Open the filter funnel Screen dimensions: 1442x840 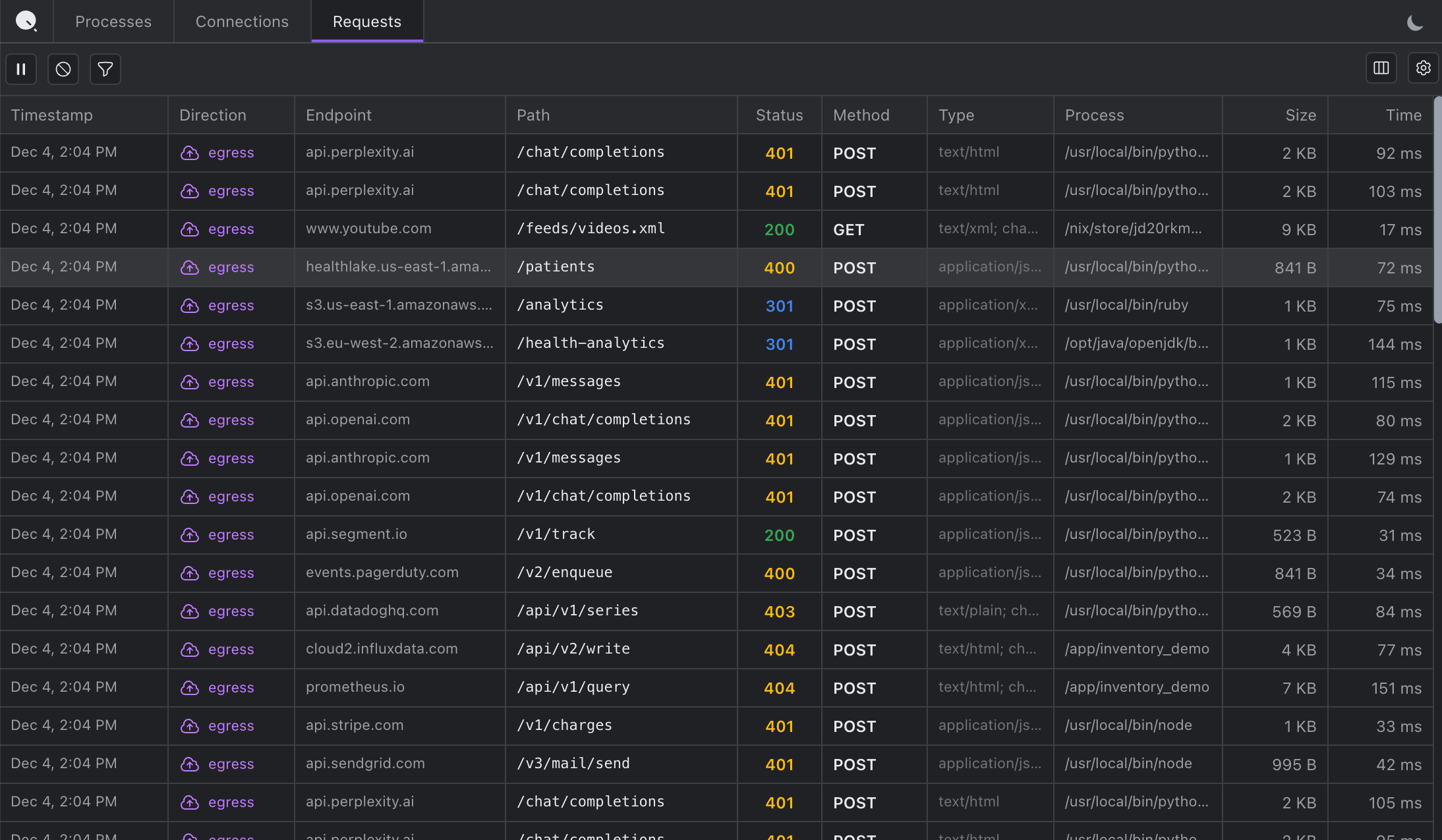click(x=105, y=69)
